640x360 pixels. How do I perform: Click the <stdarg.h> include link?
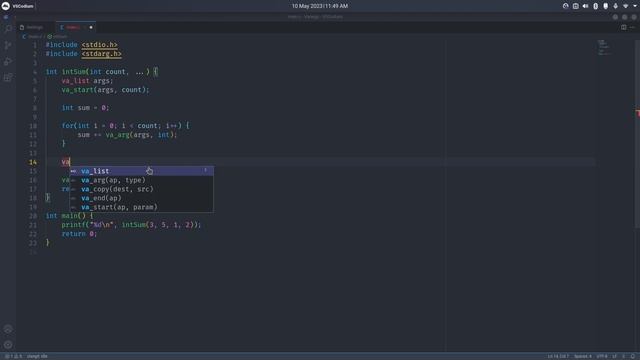pos(101,53)
